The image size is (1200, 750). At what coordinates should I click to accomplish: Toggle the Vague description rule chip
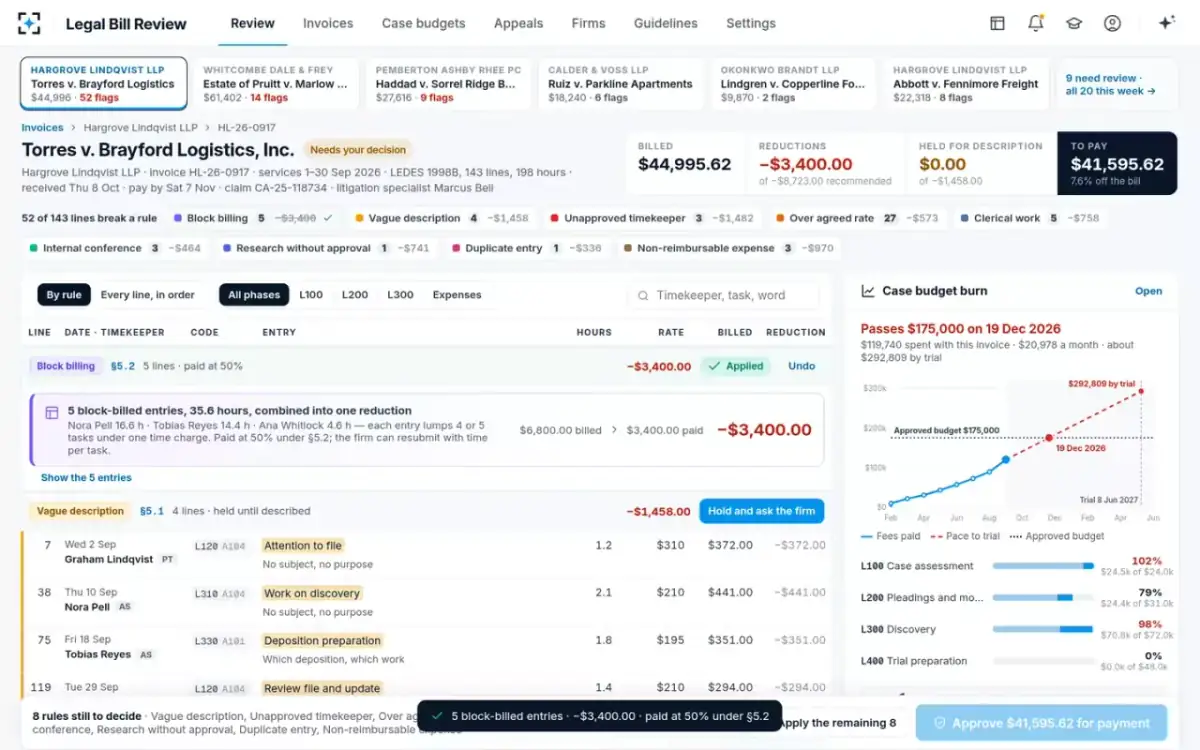point(442,218)
